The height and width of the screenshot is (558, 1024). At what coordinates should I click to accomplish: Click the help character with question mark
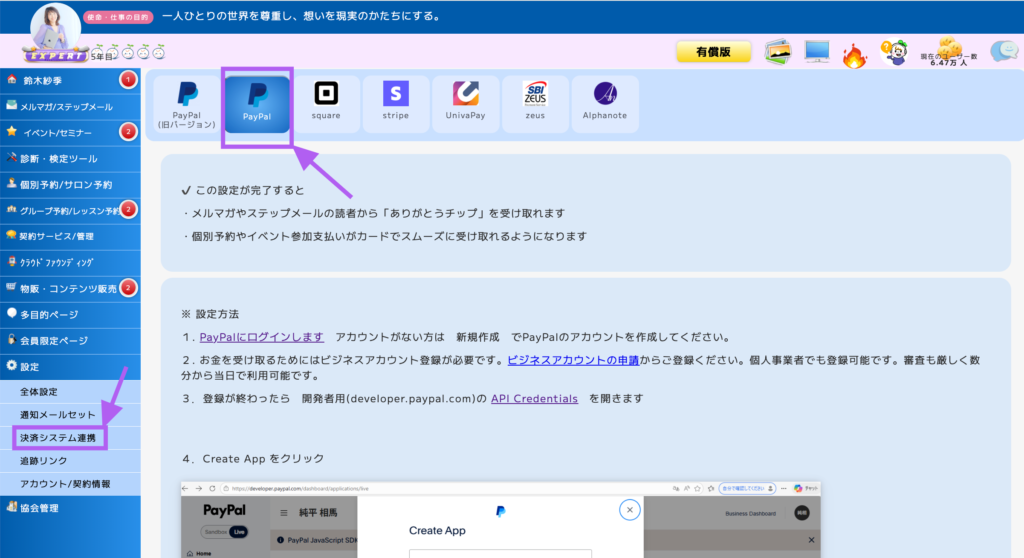pos(892,52)
